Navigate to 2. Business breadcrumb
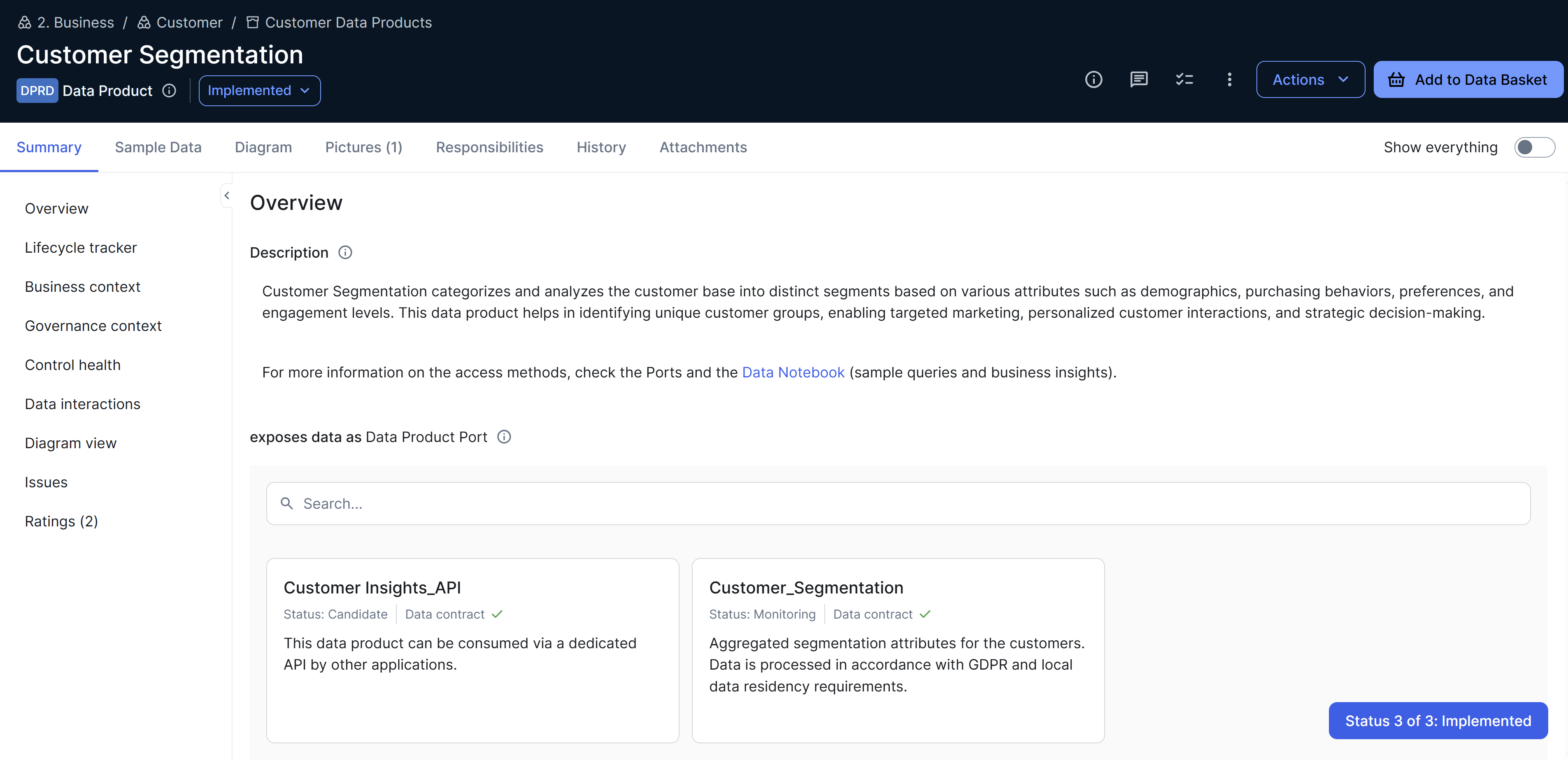 pos(75,23)
